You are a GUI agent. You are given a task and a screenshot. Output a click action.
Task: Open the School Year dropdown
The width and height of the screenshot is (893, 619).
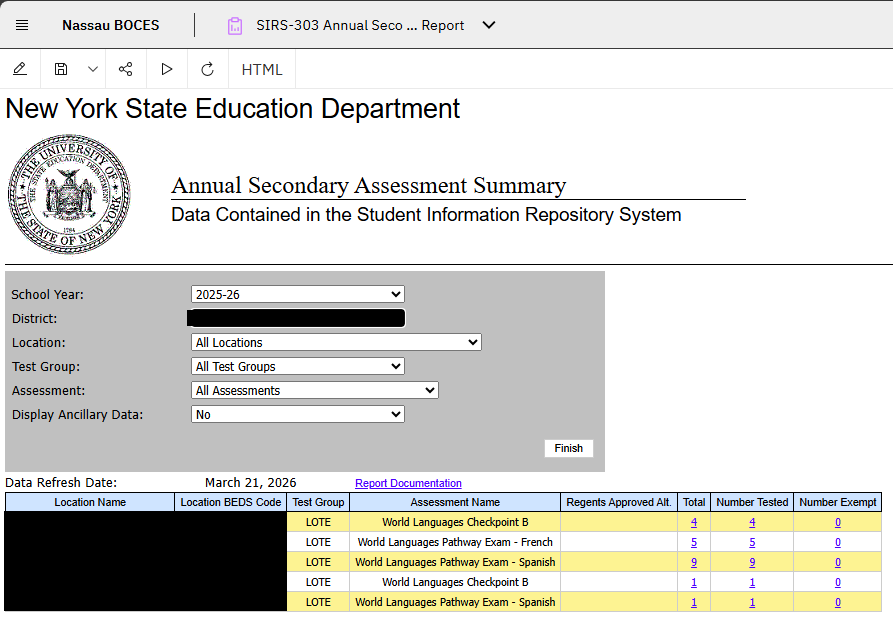pos(298,294)
